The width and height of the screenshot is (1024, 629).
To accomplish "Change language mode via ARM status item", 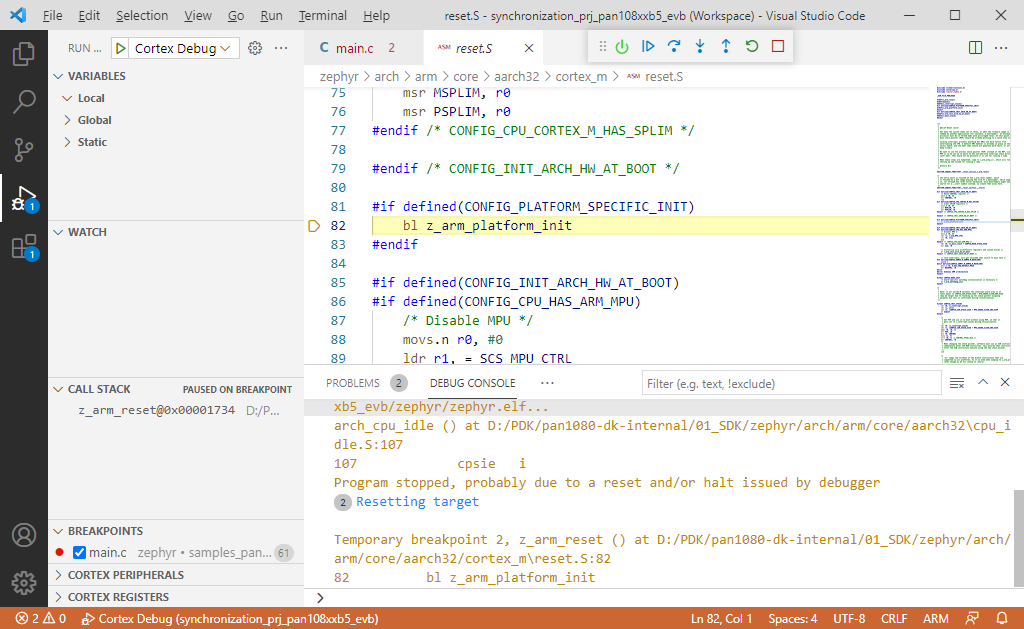I will (x=936, y=618).
